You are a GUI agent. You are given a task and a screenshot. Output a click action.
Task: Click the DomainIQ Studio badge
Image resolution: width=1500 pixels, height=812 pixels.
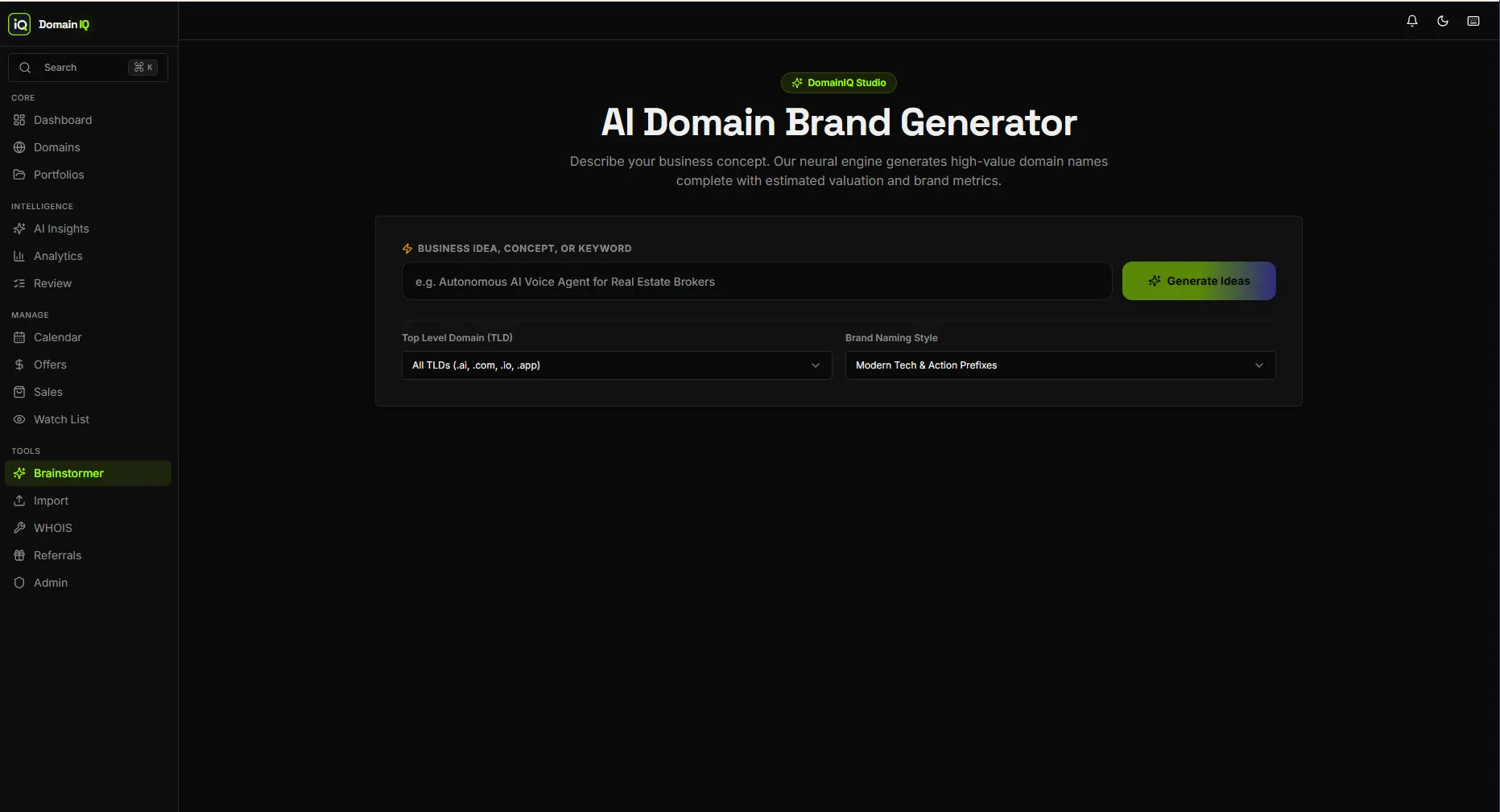838,83
